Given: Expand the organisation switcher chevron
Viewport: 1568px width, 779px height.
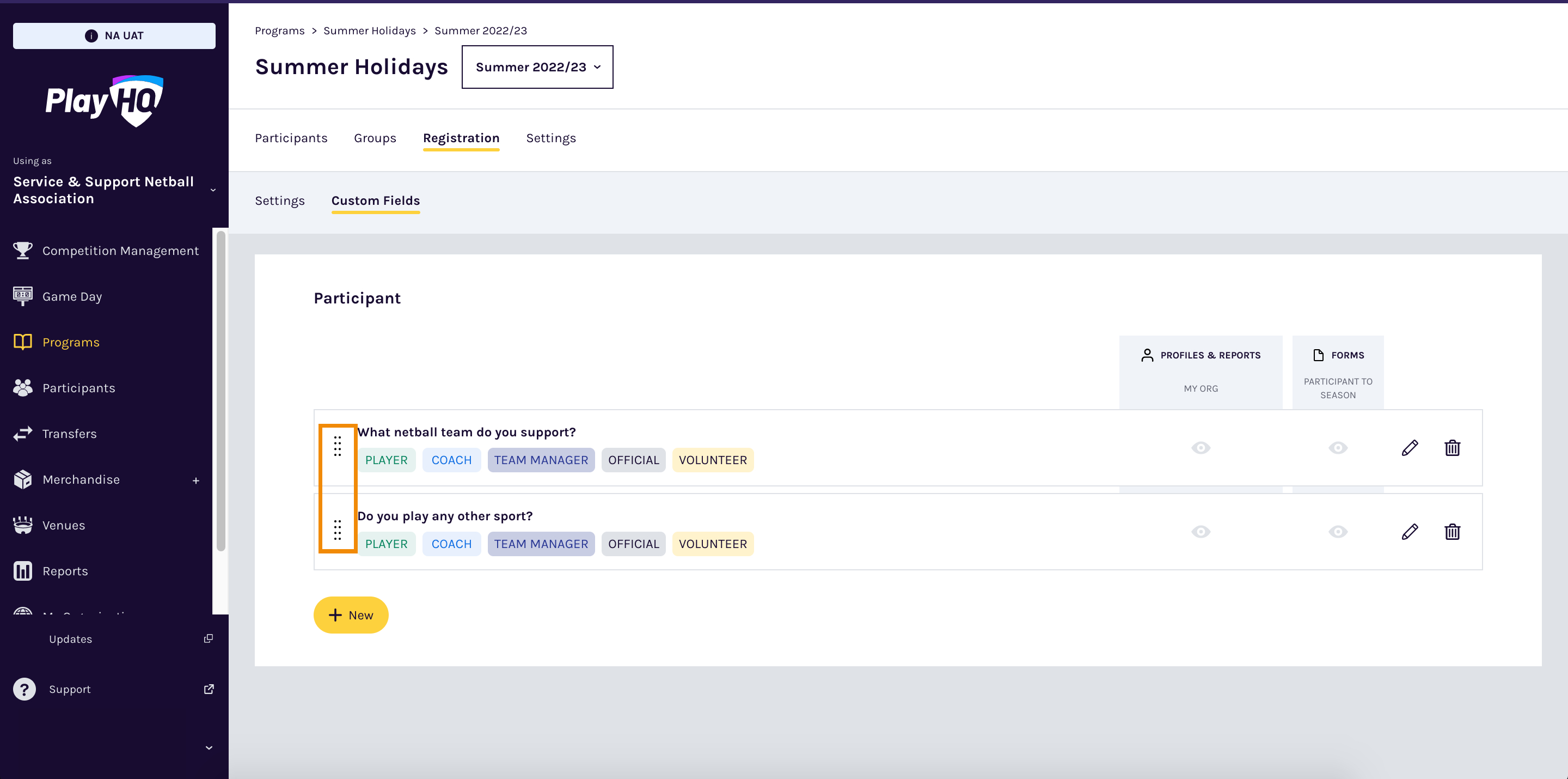Looking at the screenshot, I should click(213, 190).
